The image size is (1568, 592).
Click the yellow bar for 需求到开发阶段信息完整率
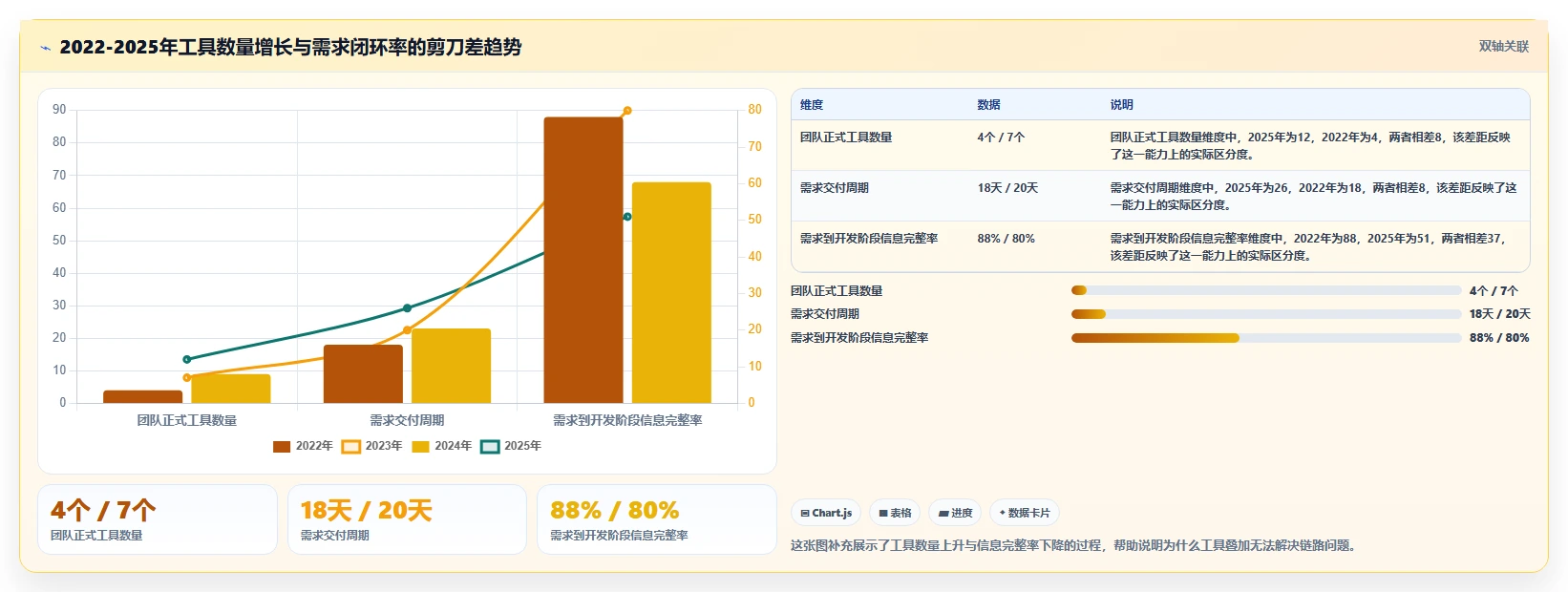[671, 292]
